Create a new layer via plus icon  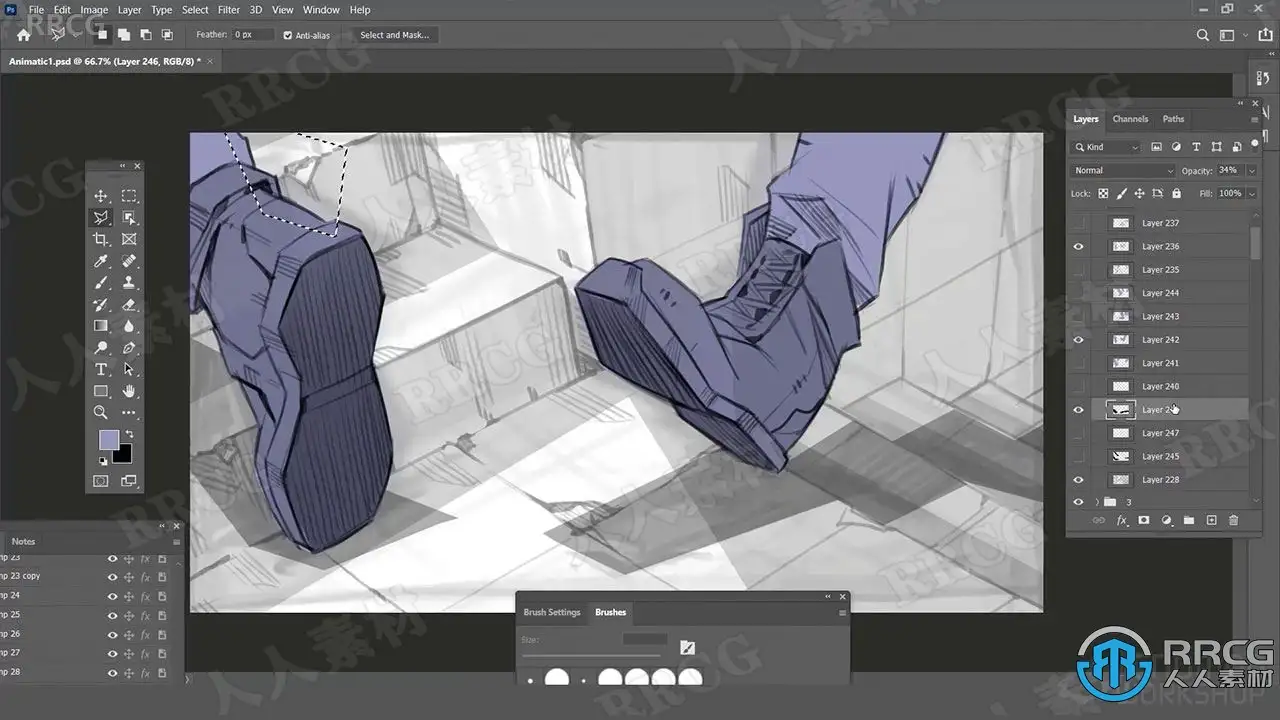click(1211, 520)
